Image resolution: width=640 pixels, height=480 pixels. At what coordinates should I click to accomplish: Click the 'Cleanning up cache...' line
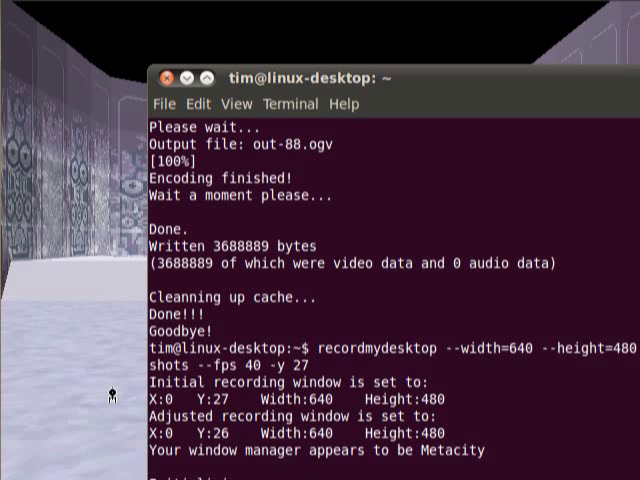(x=232, y=298)
